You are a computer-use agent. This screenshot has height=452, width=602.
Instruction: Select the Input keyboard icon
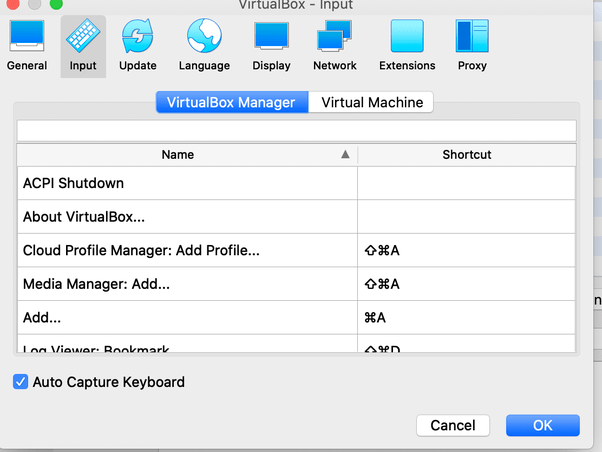tap(83, 36)
